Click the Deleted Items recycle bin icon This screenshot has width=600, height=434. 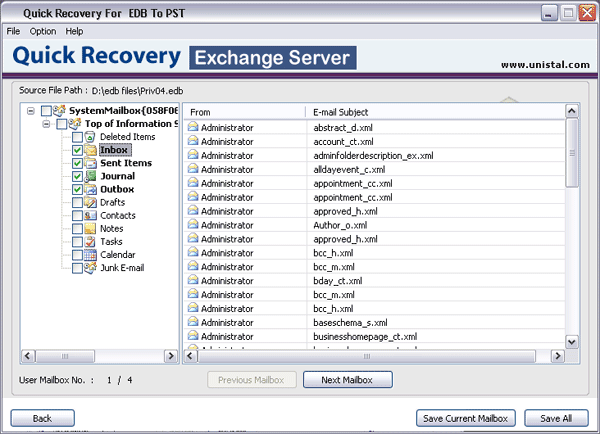(x=90, y=137)
